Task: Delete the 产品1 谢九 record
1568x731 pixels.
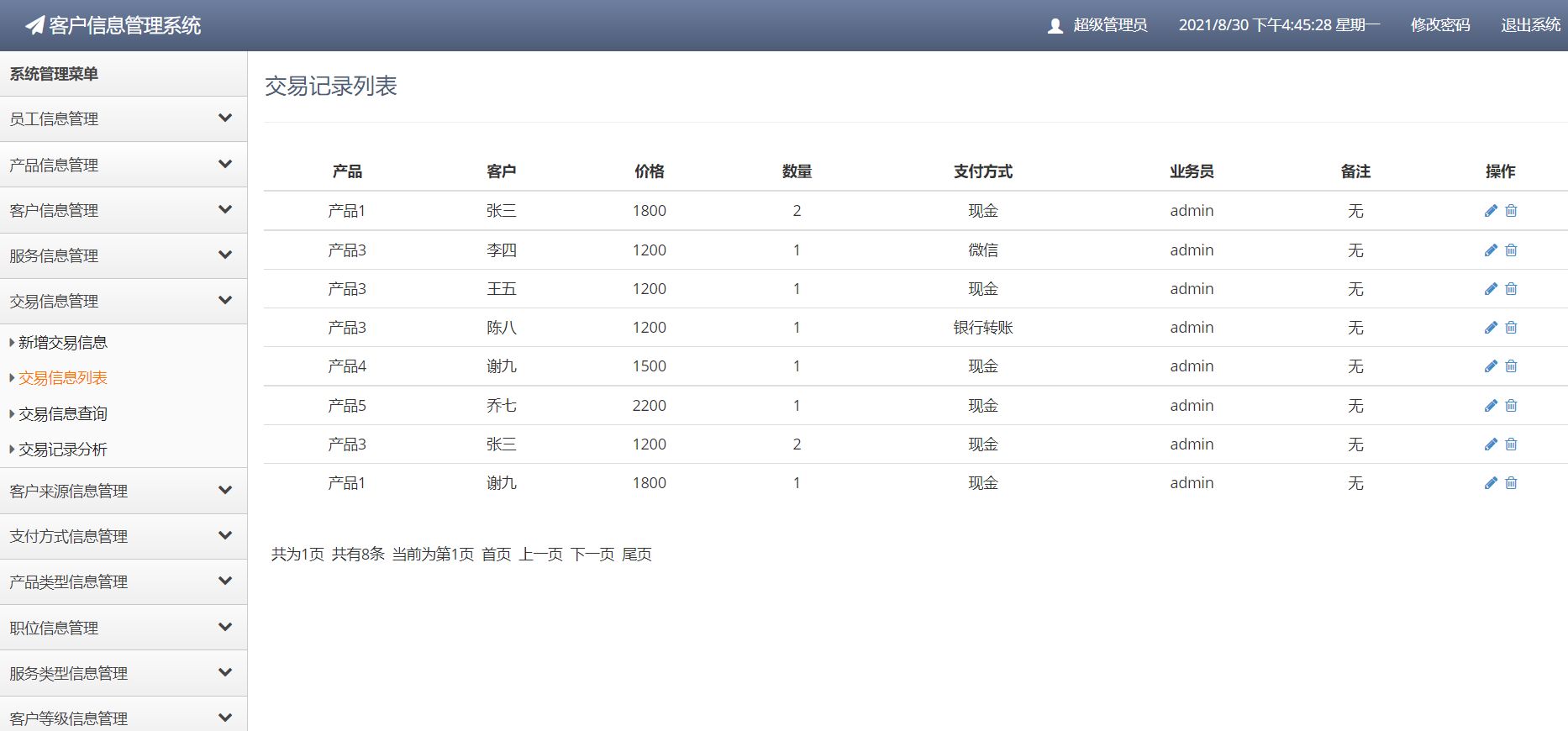Action: click(1511, 483)
